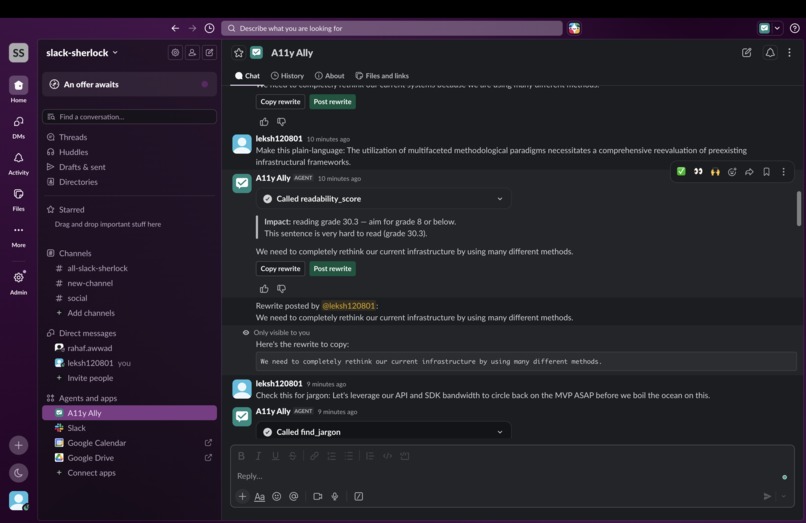Open the Home sidebar item
Image resolution: width=806 pixels, height=523 pixels.
[x=19, y=89]
